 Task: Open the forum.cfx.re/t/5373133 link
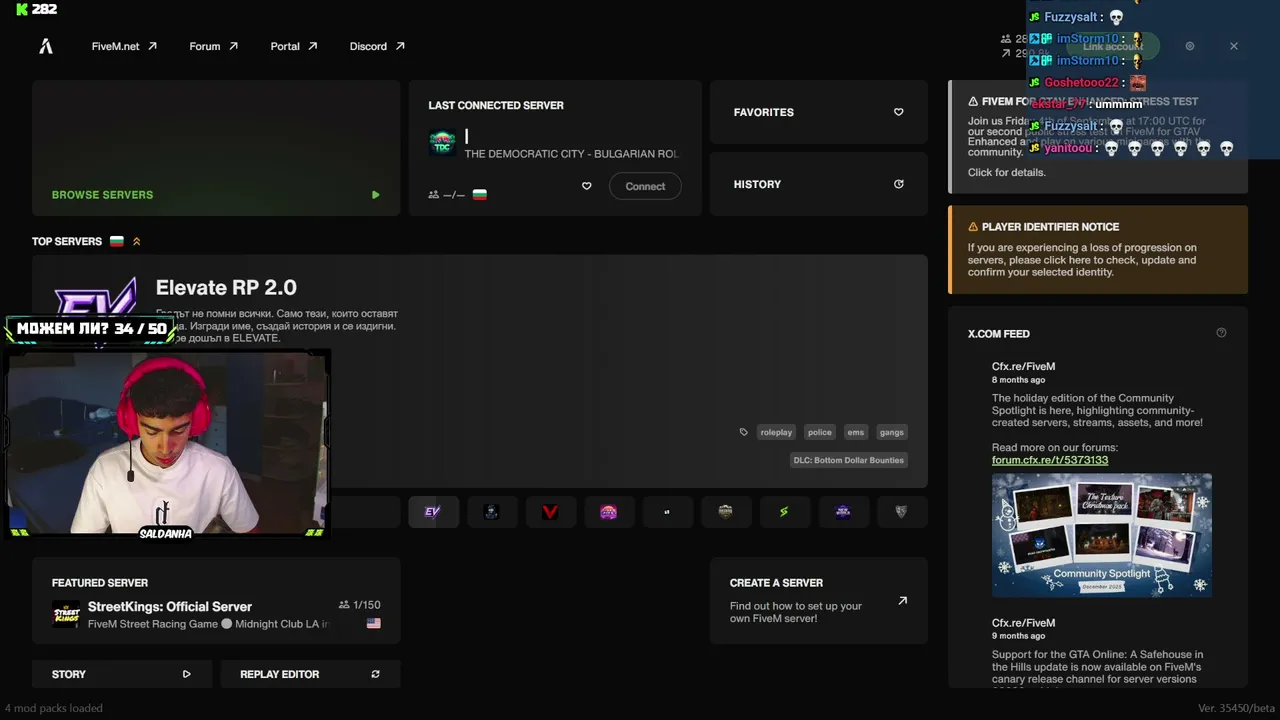pyautogui.click(x=1050, y=460)
